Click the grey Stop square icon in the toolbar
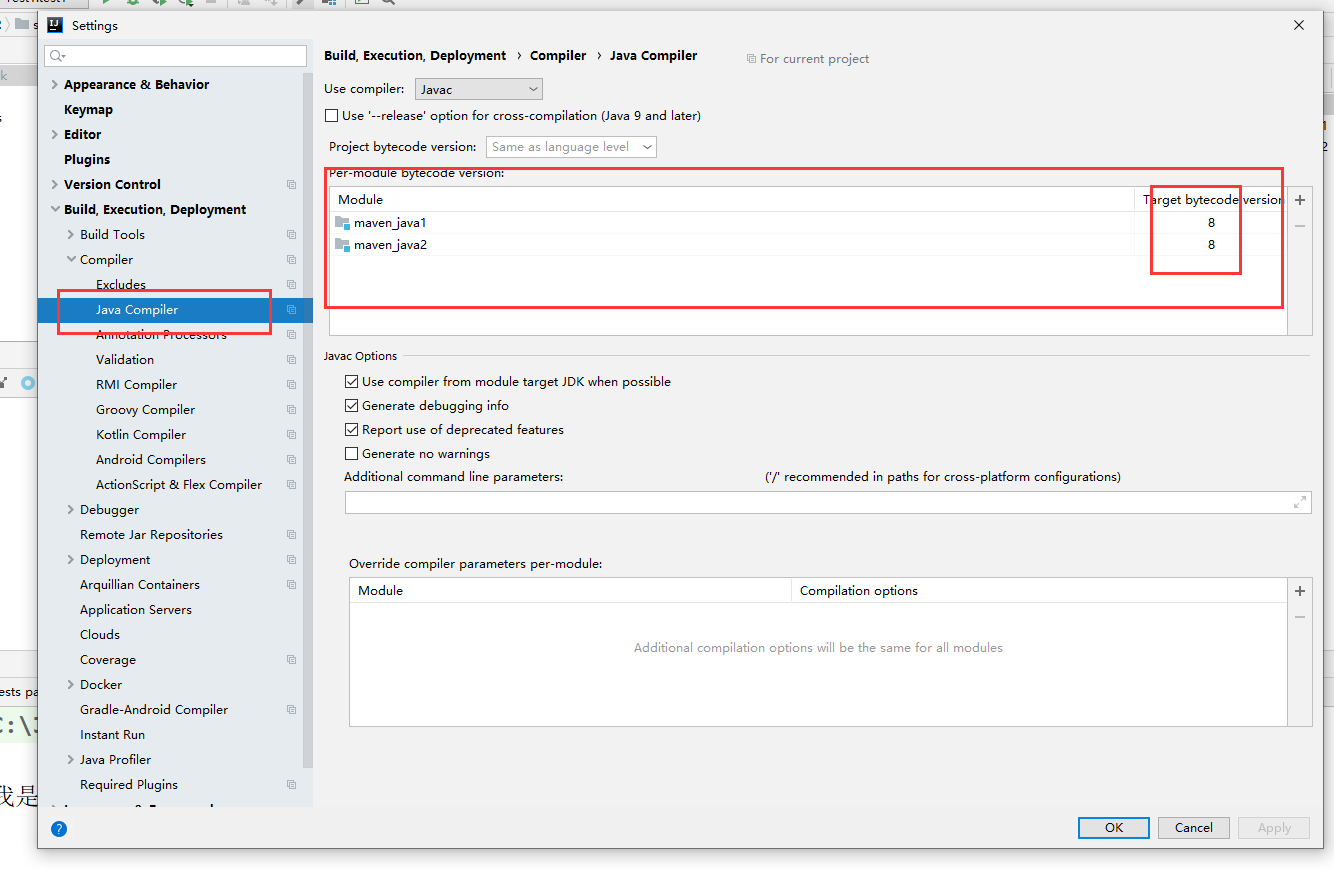 (211, 3)
